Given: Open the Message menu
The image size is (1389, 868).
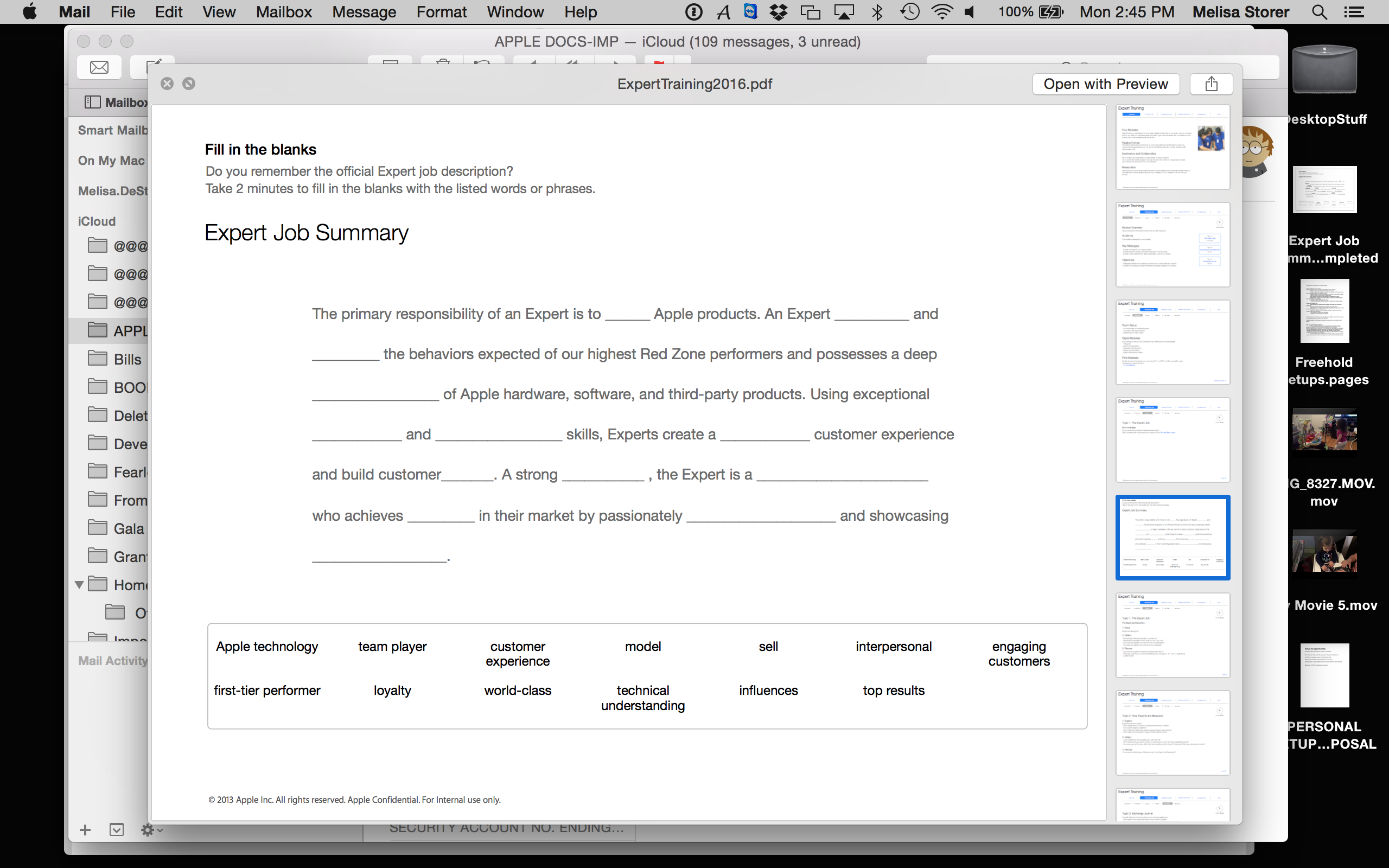Looking at the screenshot, I should click(x=364, y=11).
